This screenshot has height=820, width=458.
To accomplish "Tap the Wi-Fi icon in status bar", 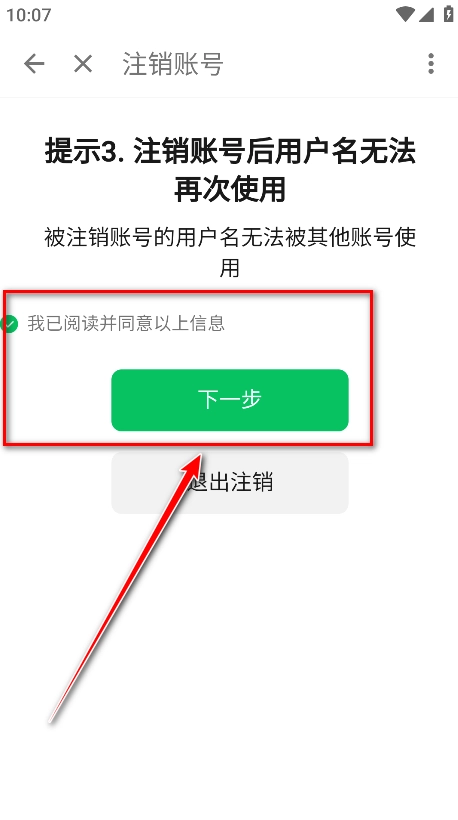I will 405,14.
